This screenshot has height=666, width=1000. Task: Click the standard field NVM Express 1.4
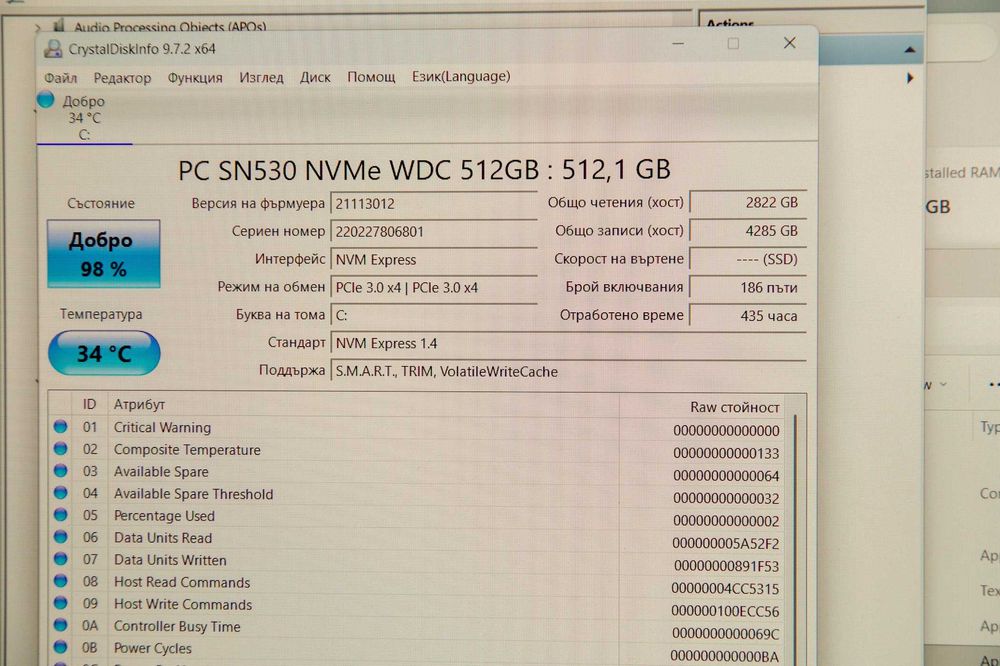tap(568, 343)
